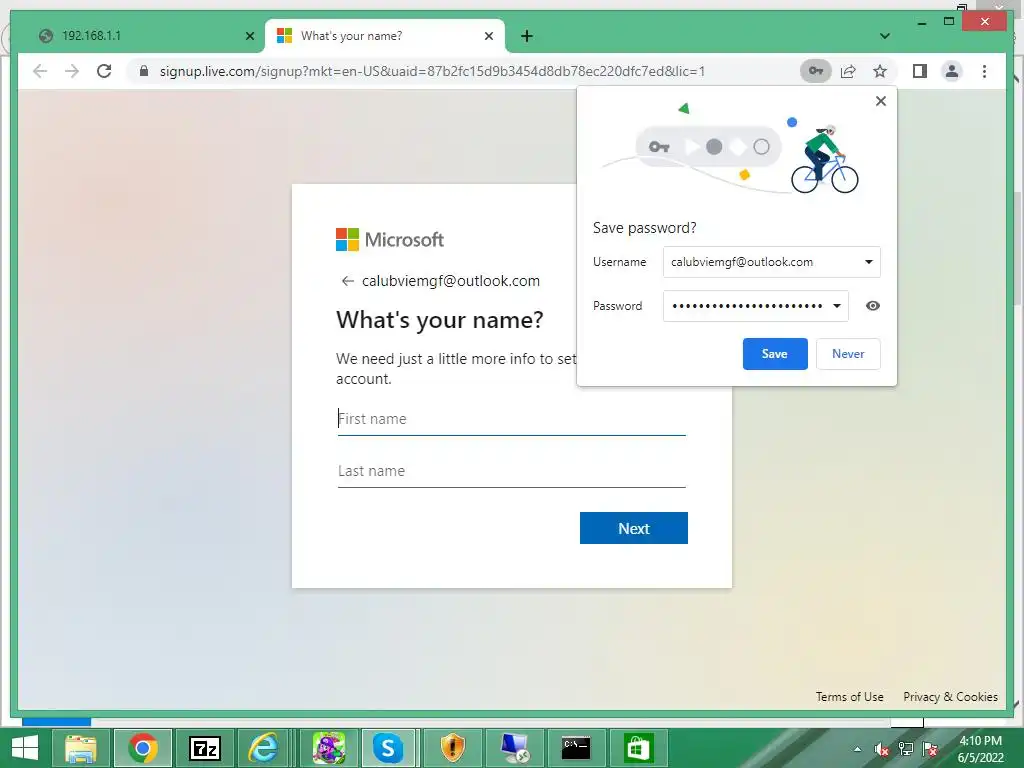The image size is (1024, 768).
Task: Click the taskbar clock 4:10 PM
Action: 980,749
